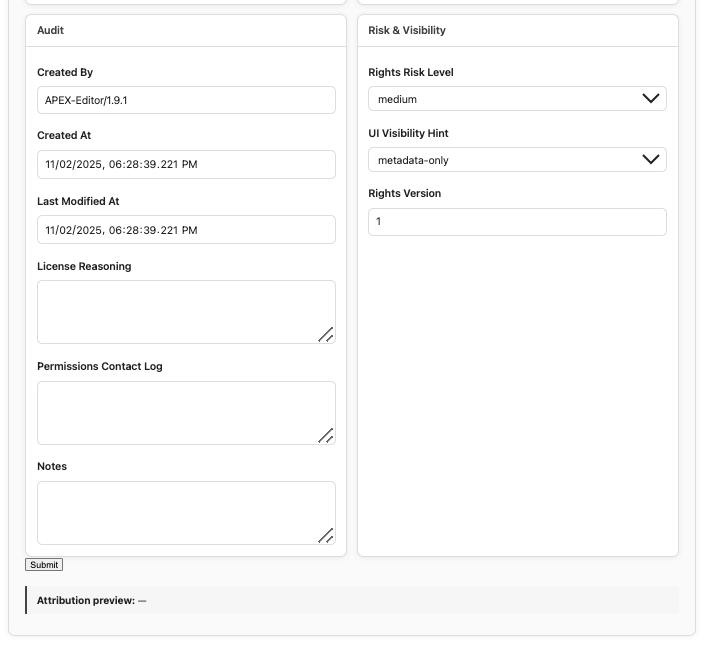Click the 'License Reasoning' field label
Viewport: 710px width, 658px height.
pyautogui.click(x=84, y=266)
